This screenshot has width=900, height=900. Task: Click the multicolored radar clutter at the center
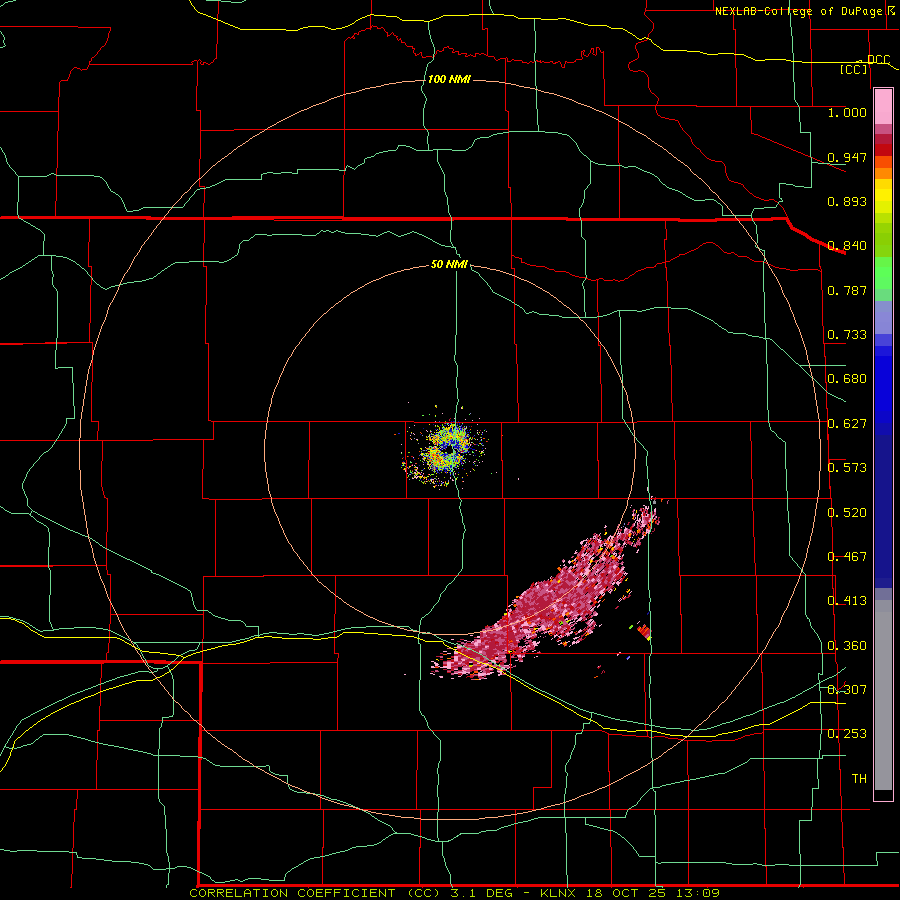coord(445,448)
